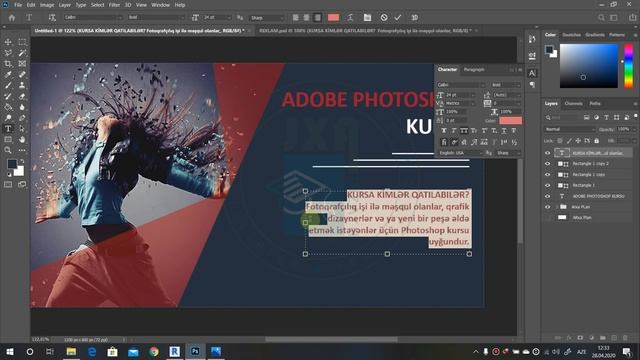The width and height of the screenshot is (640, 360).
Task: Select the Hand tool
Action: [22, 140]
